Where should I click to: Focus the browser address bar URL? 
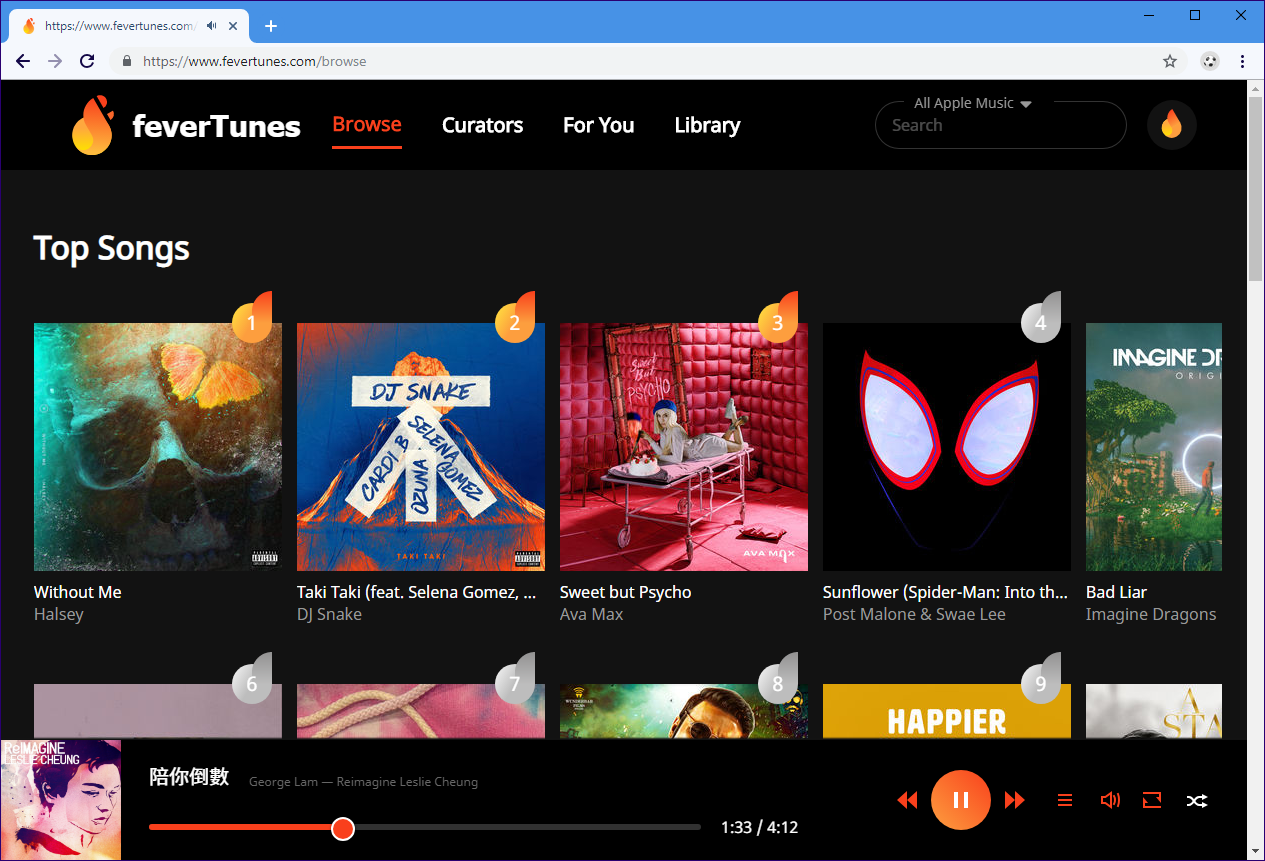pos(255,61)
